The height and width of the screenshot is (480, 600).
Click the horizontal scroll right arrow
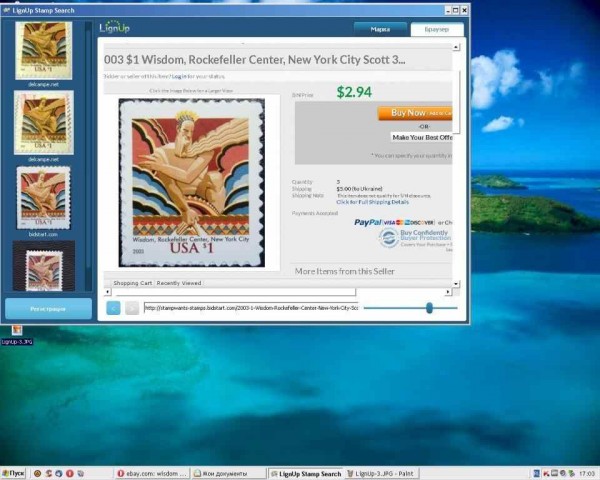pyautogui.click(x=448, y=292)
